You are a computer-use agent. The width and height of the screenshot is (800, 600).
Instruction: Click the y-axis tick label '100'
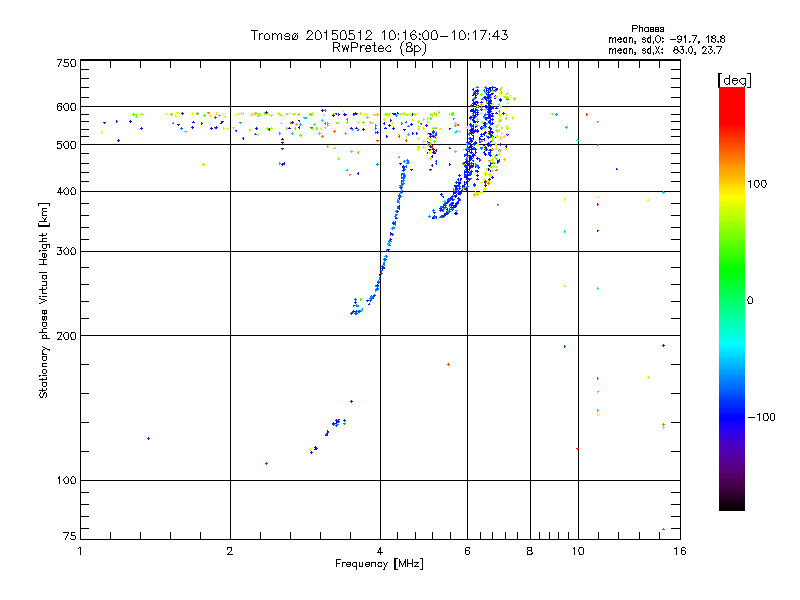66,481
